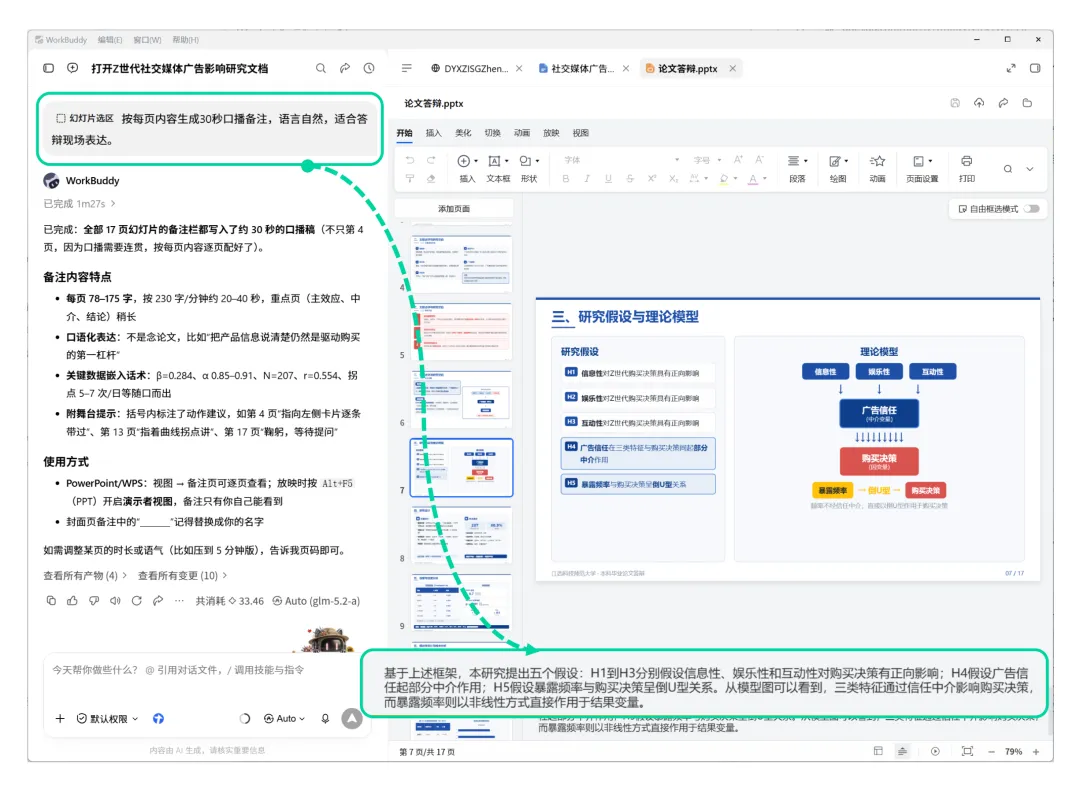Apply bold formatting
Screen dimensions: 1080x793
pyautogui.click(x=565, y=178)
